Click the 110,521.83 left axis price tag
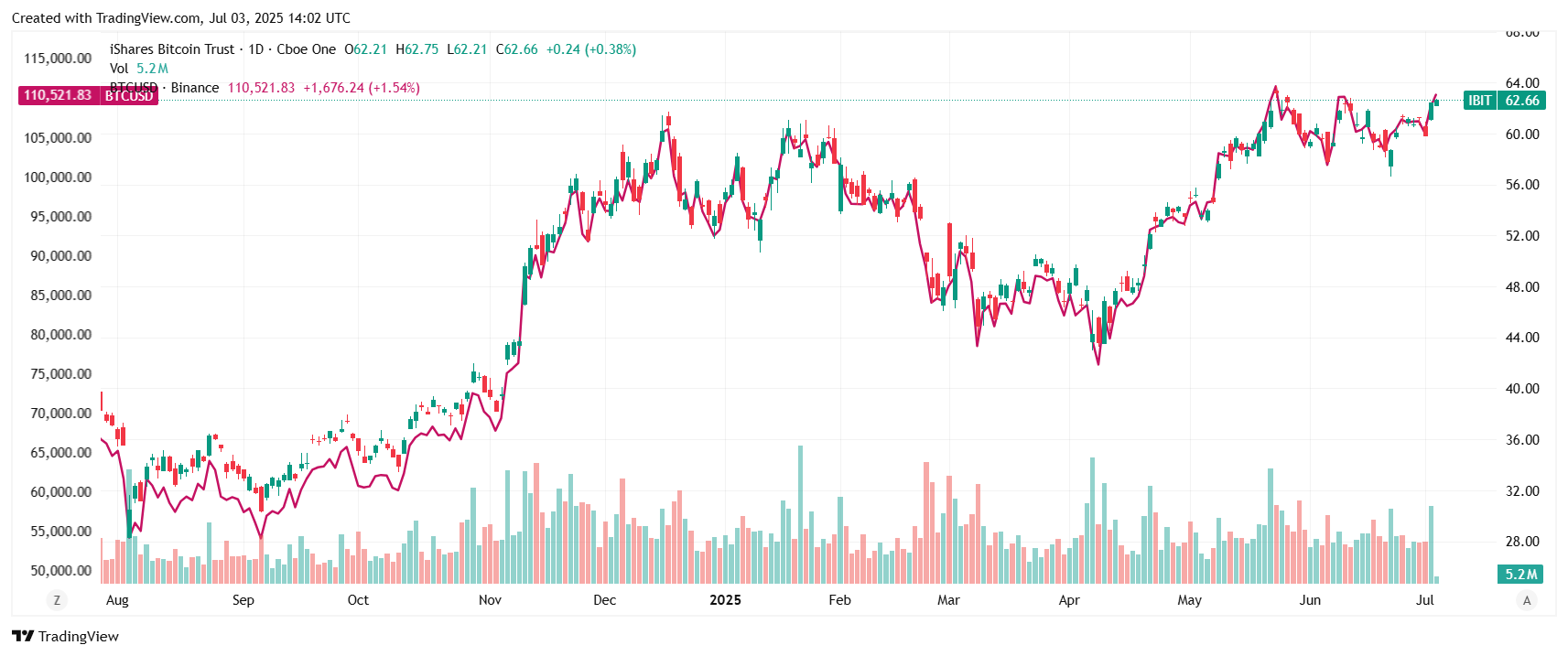Image resolution: width=1568 pixels, height=656 pixels. pyautogui.click(x=58, y=96)
